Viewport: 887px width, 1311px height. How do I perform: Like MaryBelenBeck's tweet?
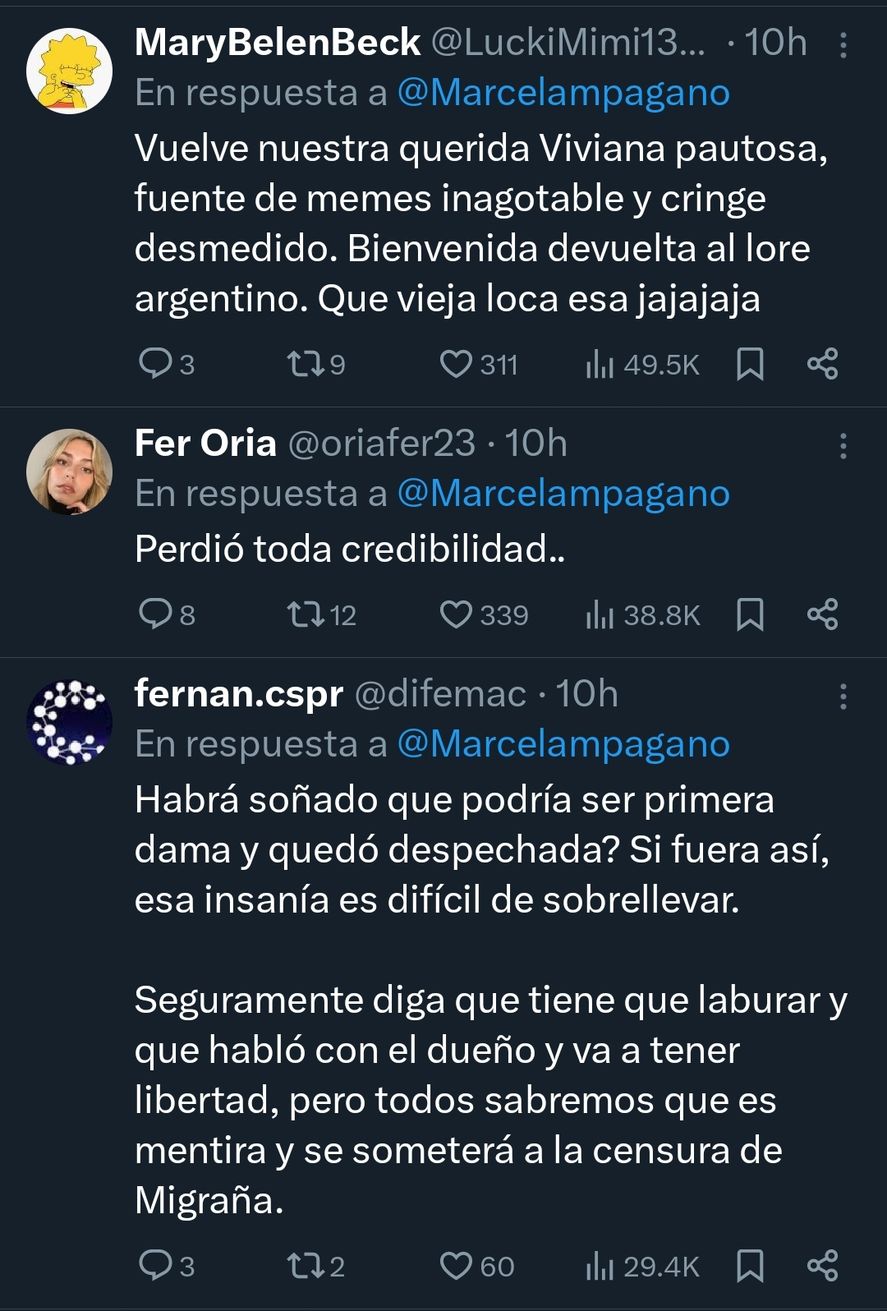pyautogui.click(x=456, y=365)
